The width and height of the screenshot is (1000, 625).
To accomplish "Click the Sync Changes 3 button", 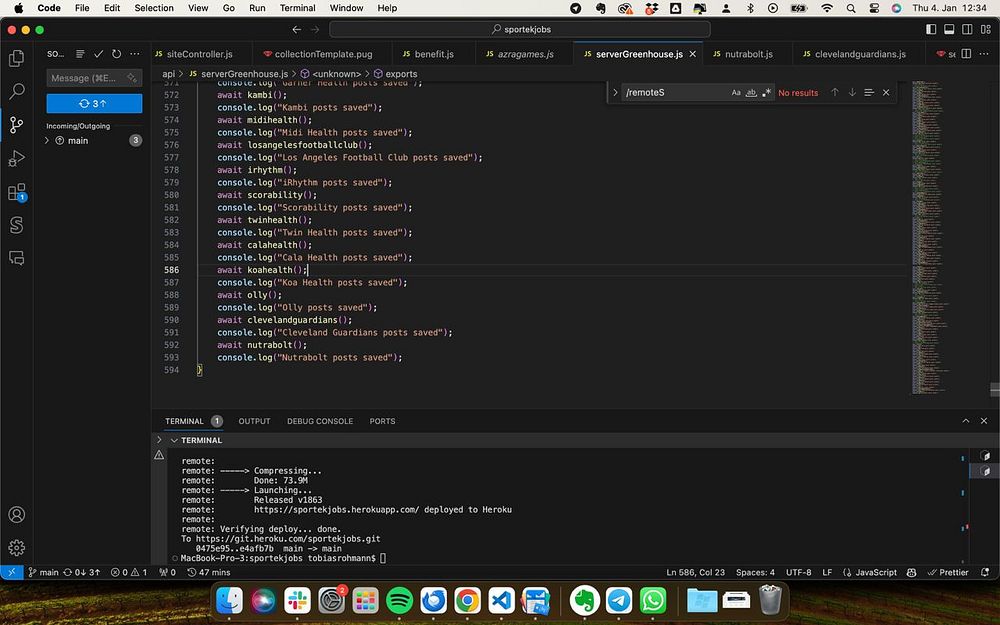I will click(x=94, y=104).
